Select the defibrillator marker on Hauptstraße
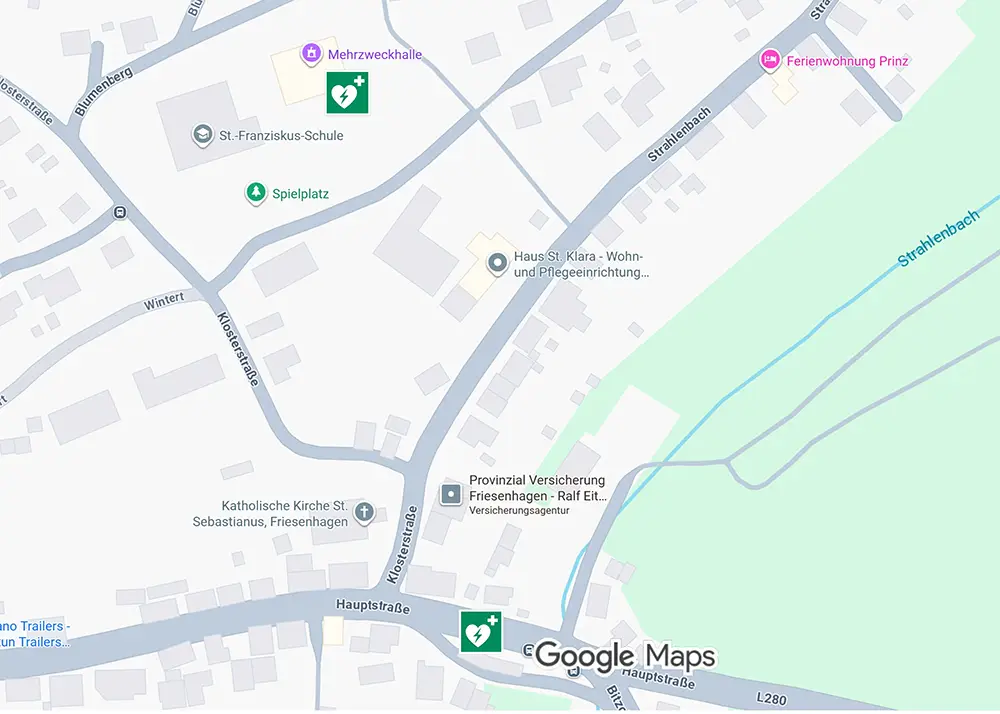1000x714 pixels. [x=482, y=632]
